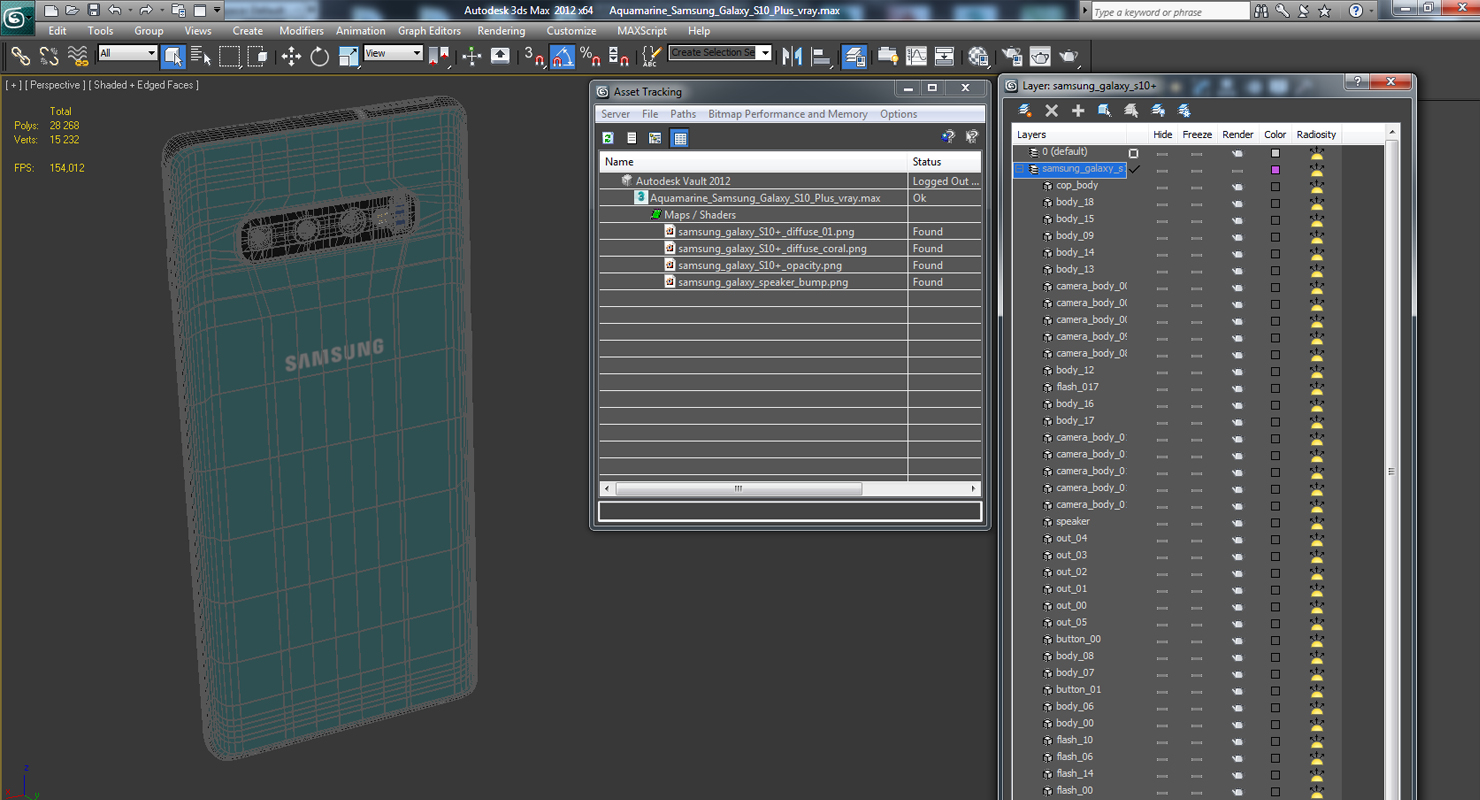Open Paths menu in Asset Tracking
1480x800 pixels.
pos(683,114)
